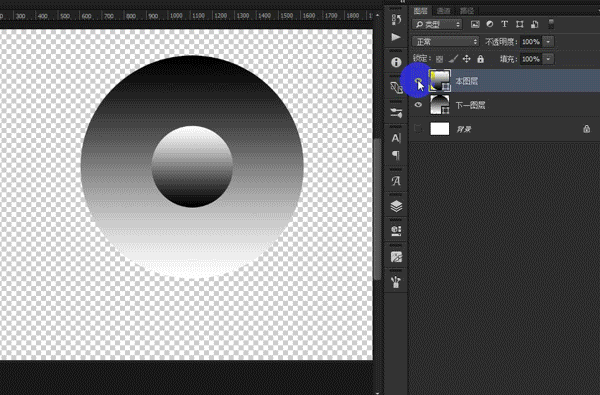600x395 pixels.
Task: Click the canvas vertical scrollbar
Action: click(377, 209)
